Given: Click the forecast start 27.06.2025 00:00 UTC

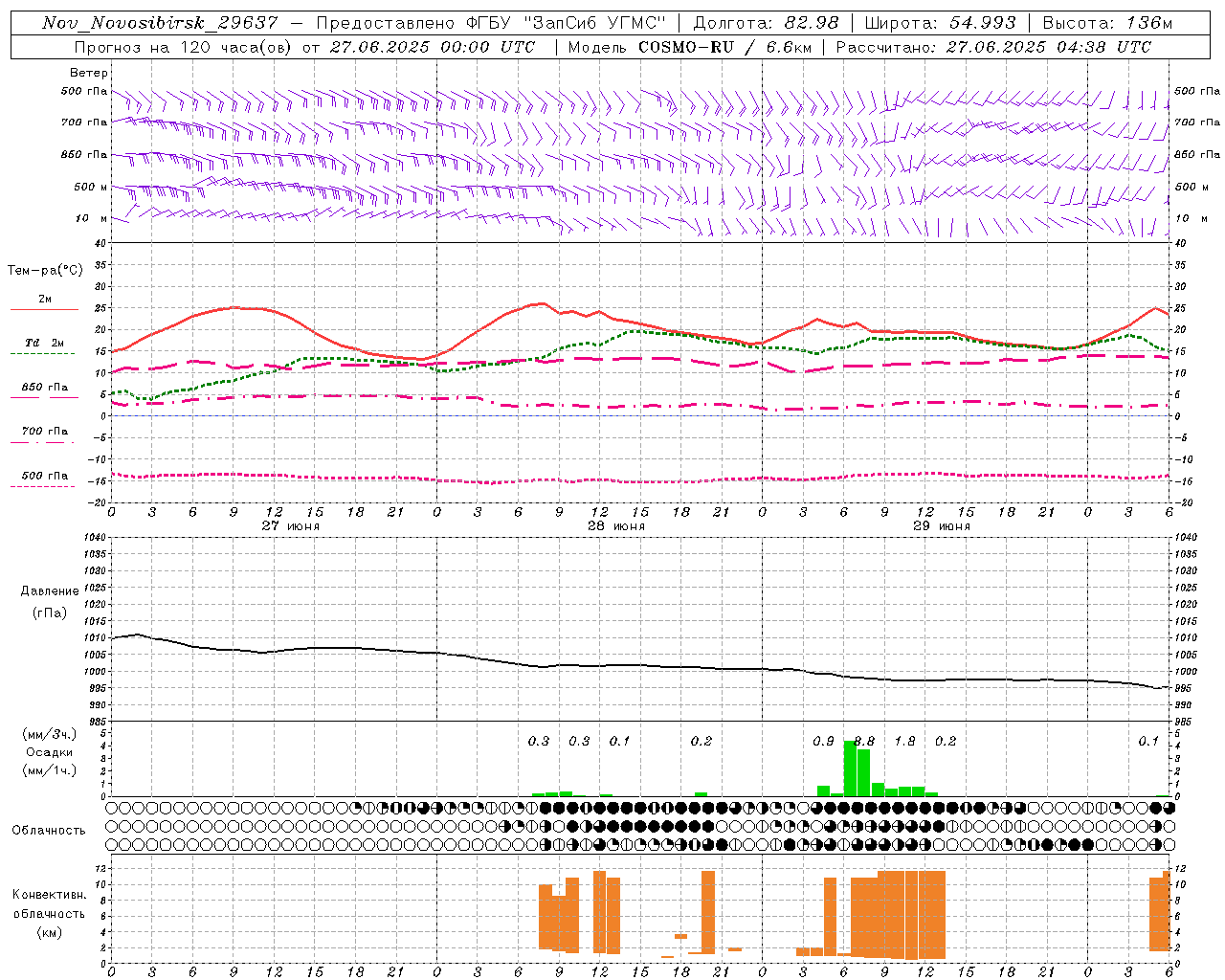Looking at the screenshot, I should (433, 47).
